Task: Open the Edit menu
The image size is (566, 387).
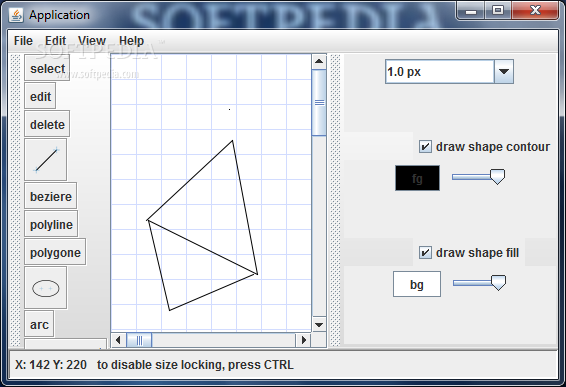Action: pyautogui.click(x=55, y=41)
